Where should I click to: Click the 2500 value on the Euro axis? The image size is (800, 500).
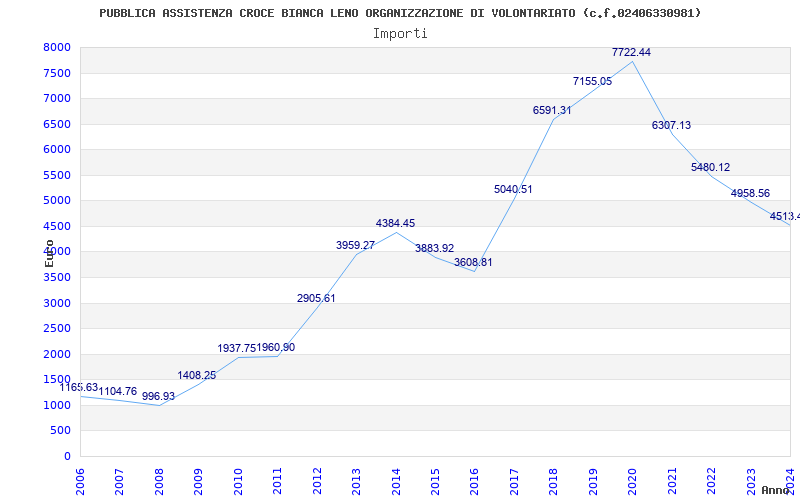tap(57, 329)
